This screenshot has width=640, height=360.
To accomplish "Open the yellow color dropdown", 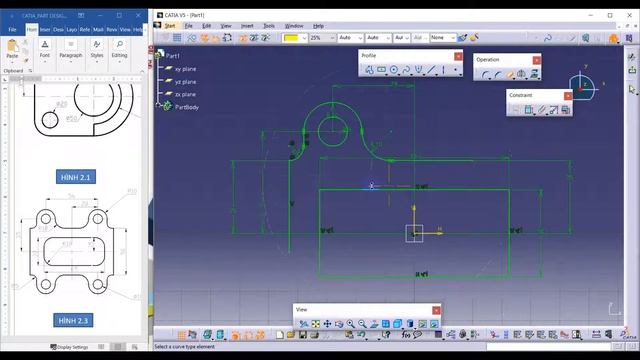I will pos(304,38).
